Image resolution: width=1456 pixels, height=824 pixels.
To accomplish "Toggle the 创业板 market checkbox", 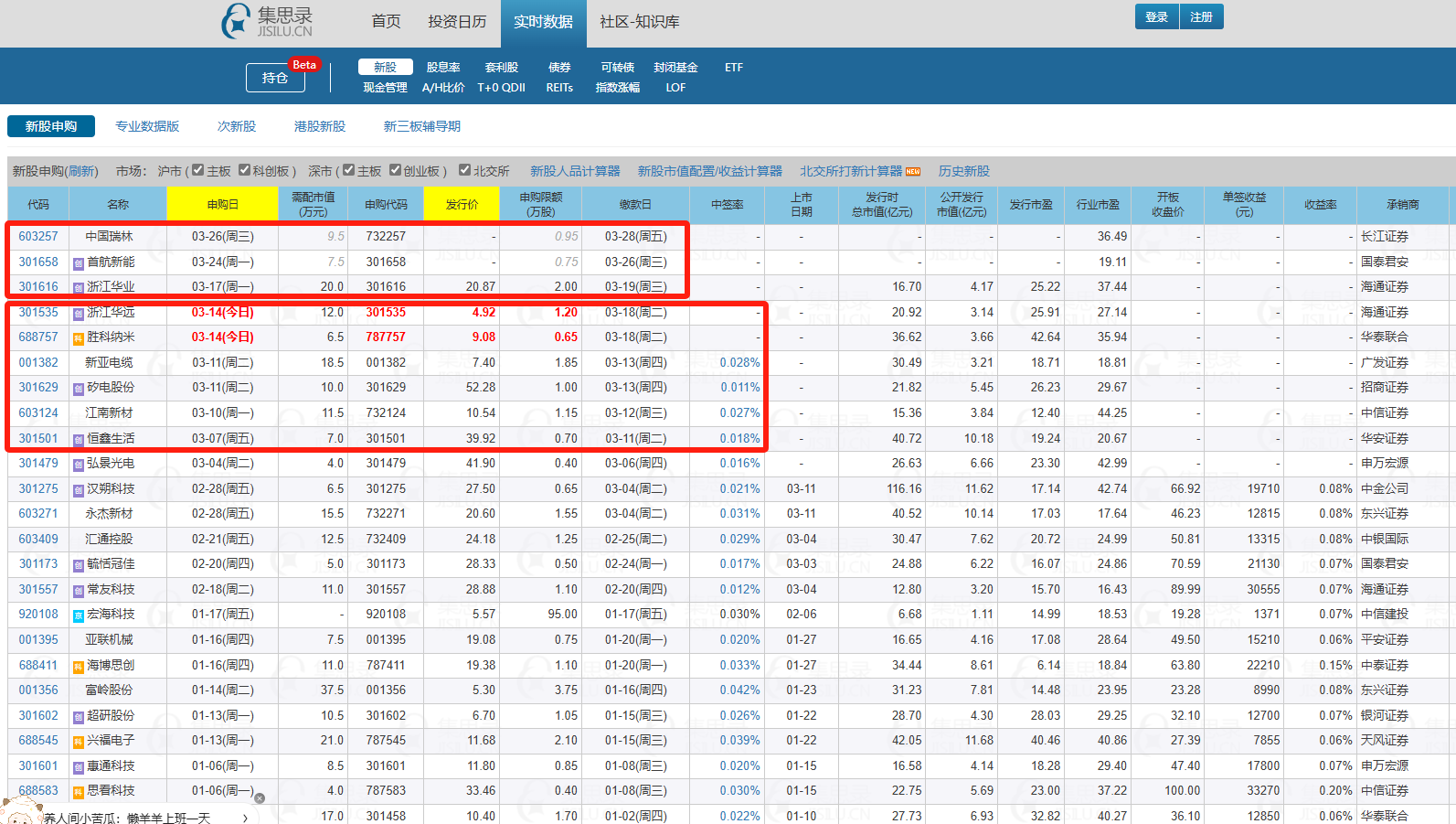I will [x=395, y=170].
